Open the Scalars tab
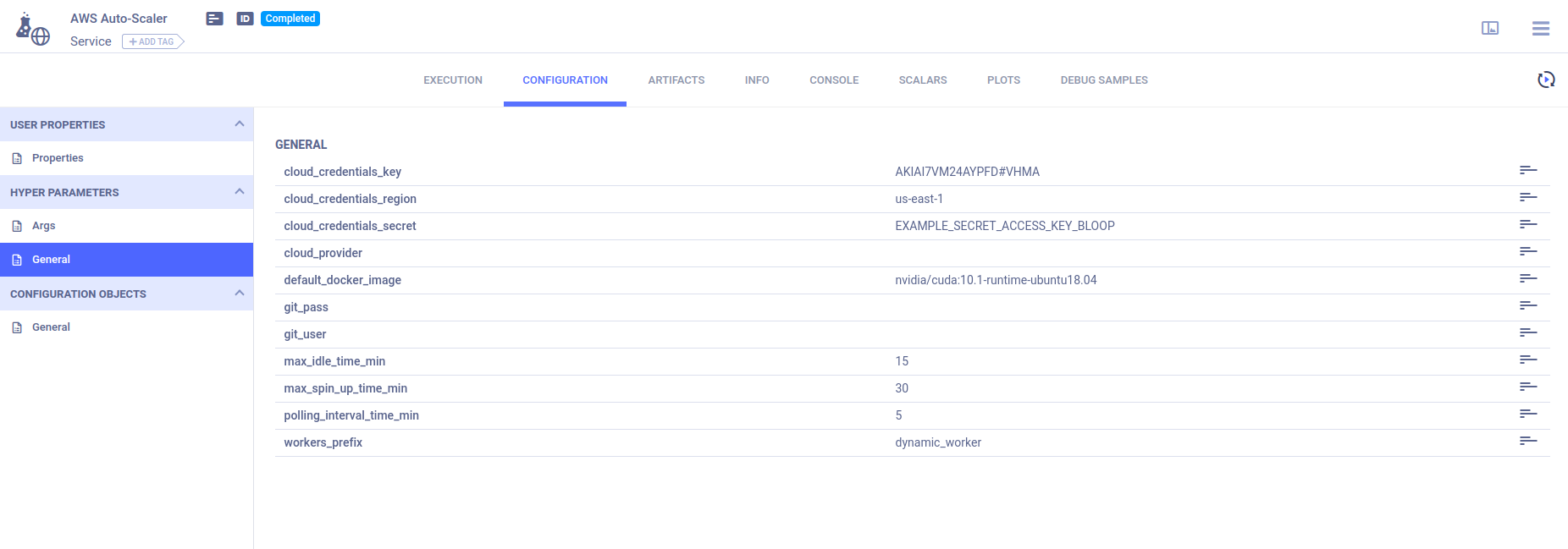 click(x=922, y=80)
